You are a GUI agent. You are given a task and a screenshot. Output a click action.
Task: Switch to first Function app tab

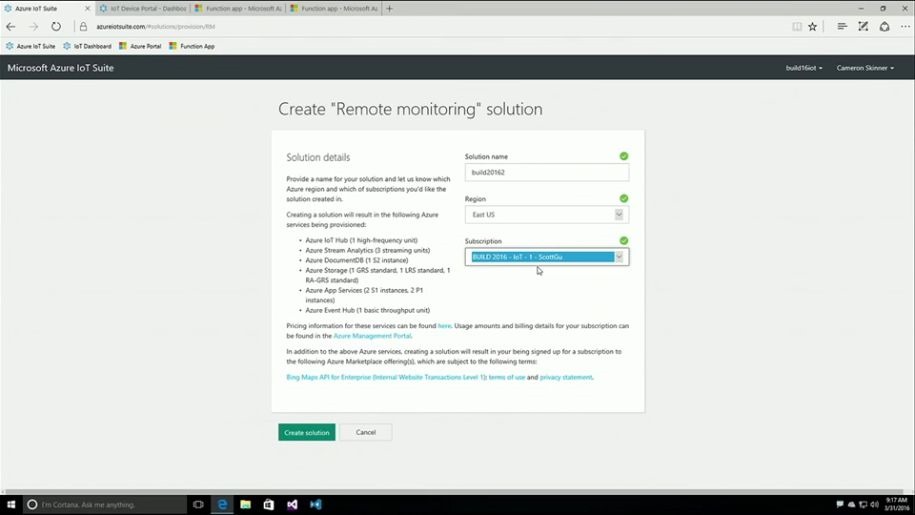pos(238,9)
